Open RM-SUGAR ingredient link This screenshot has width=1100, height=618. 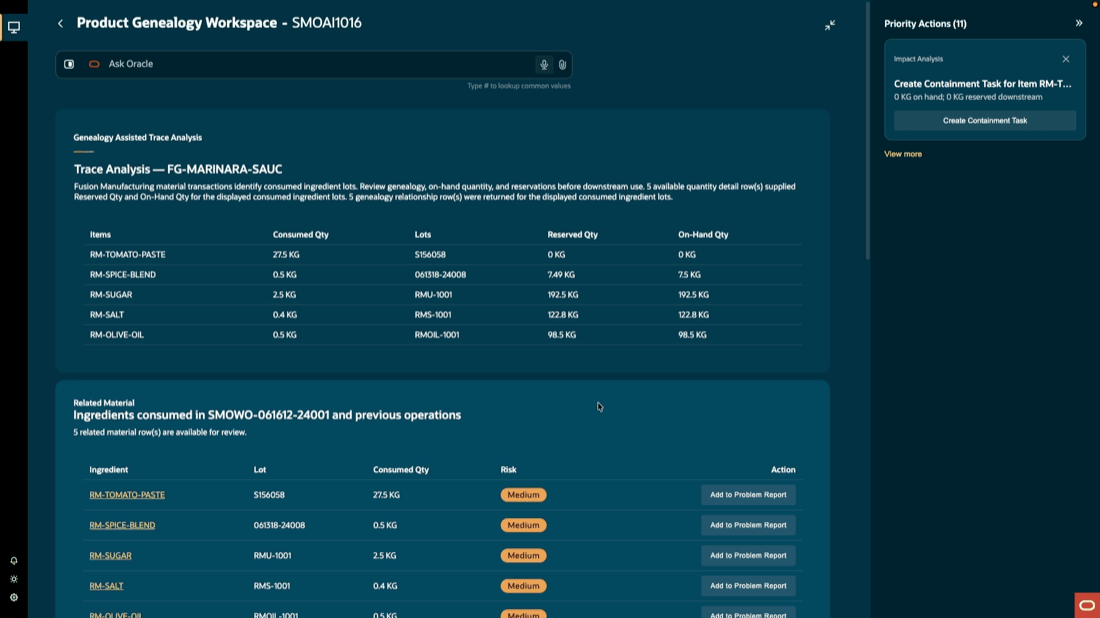pos(110,556)
